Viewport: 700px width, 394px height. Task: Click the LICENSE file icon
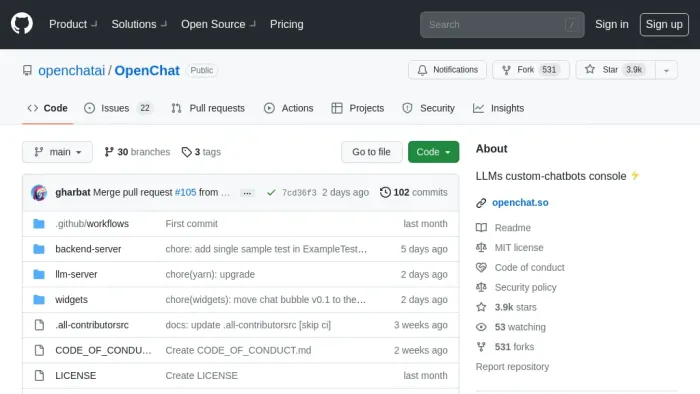tap(39, 376)
